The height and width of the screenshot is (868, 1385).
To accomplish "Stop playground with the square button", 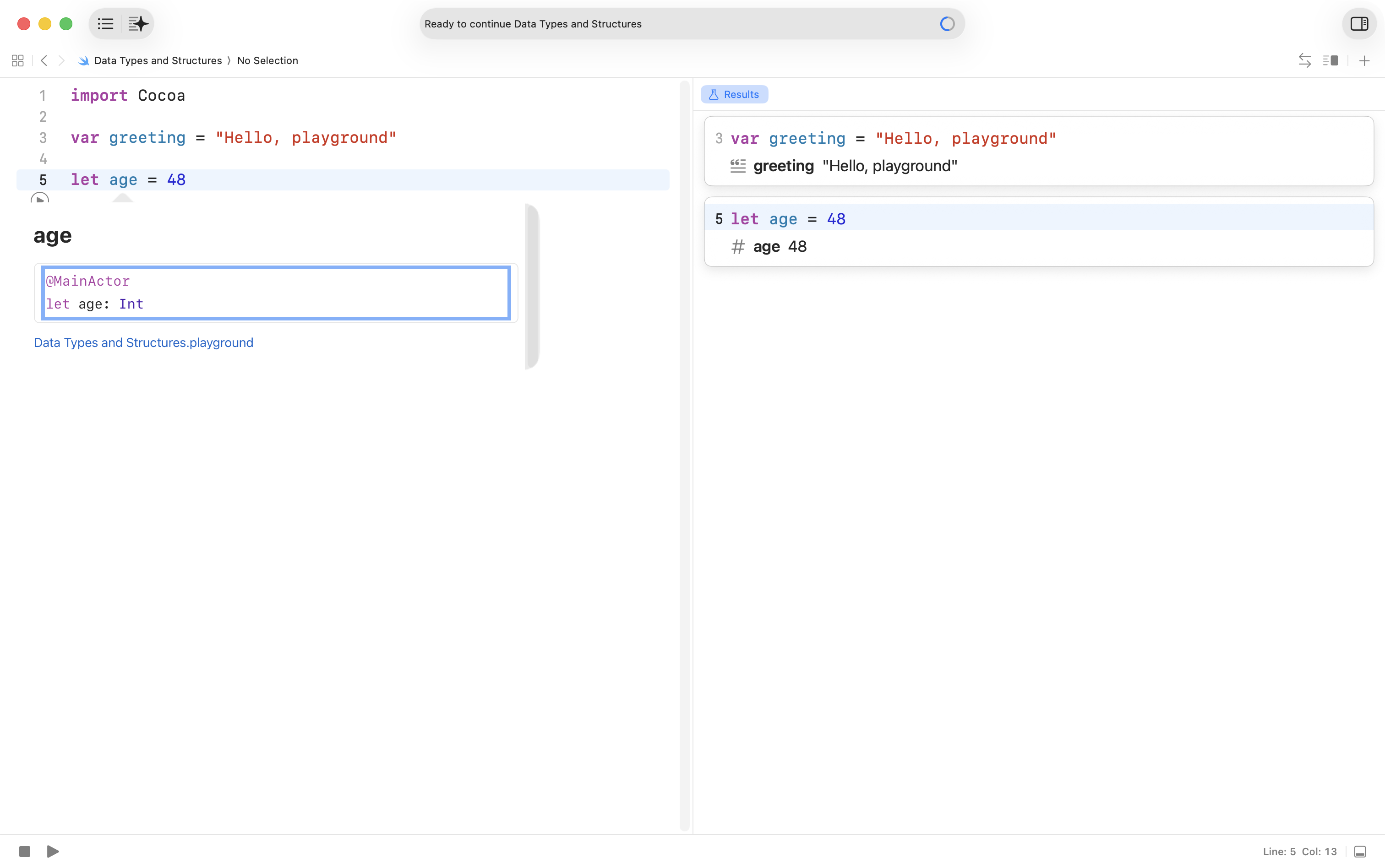I will (25, 851).
